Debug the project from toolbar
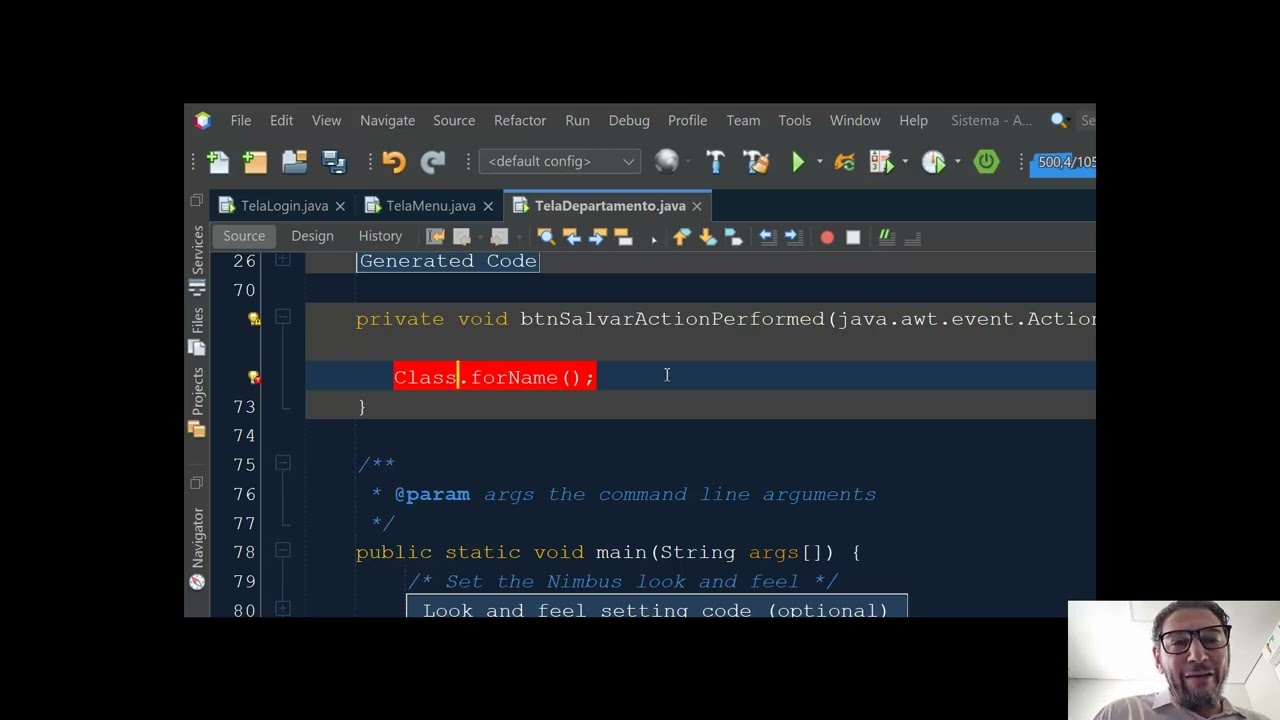The image size is (1280, 720). coord(881,161)
